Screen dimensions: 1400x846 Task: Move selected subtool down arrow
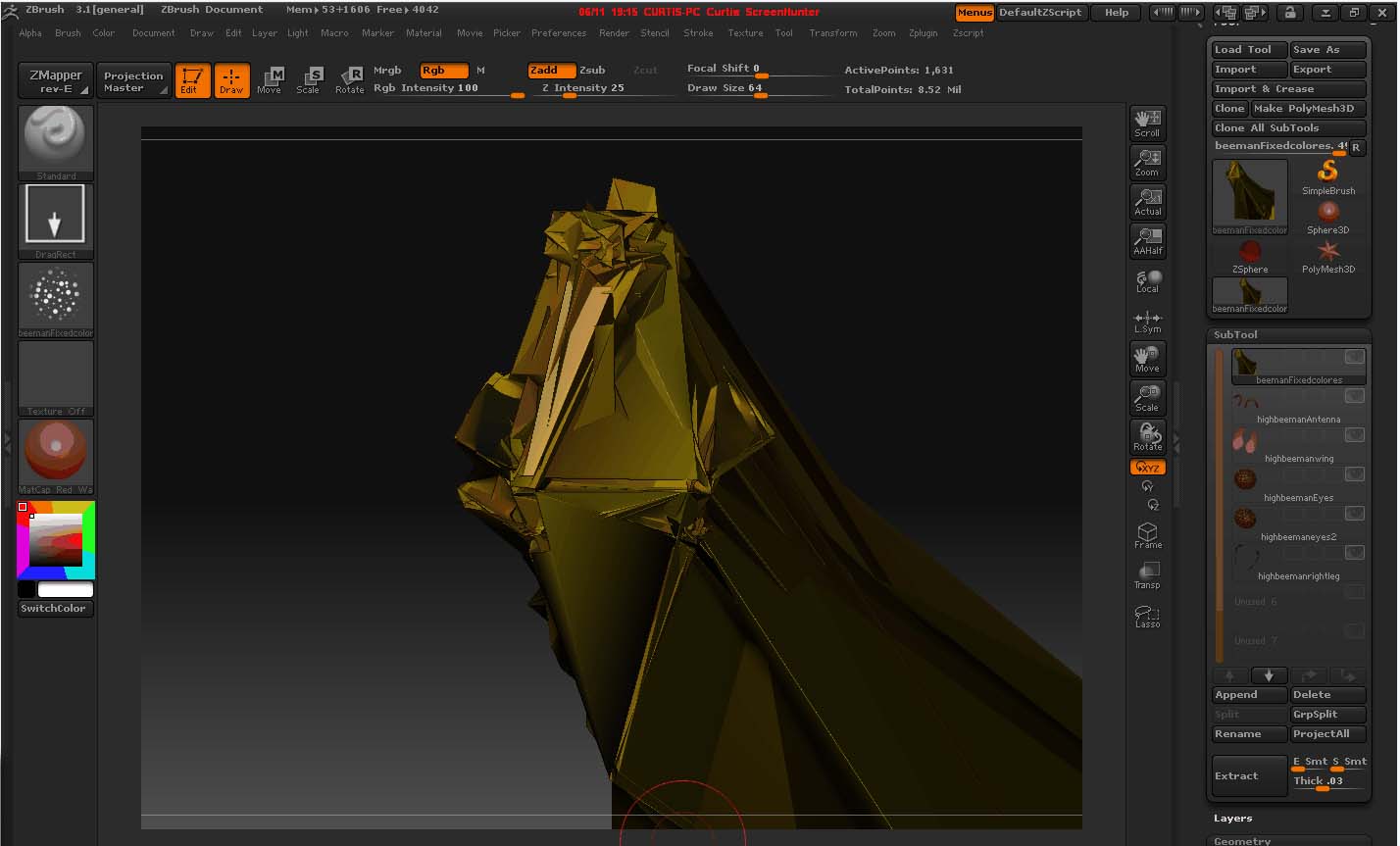click(x=1269, y=675)
